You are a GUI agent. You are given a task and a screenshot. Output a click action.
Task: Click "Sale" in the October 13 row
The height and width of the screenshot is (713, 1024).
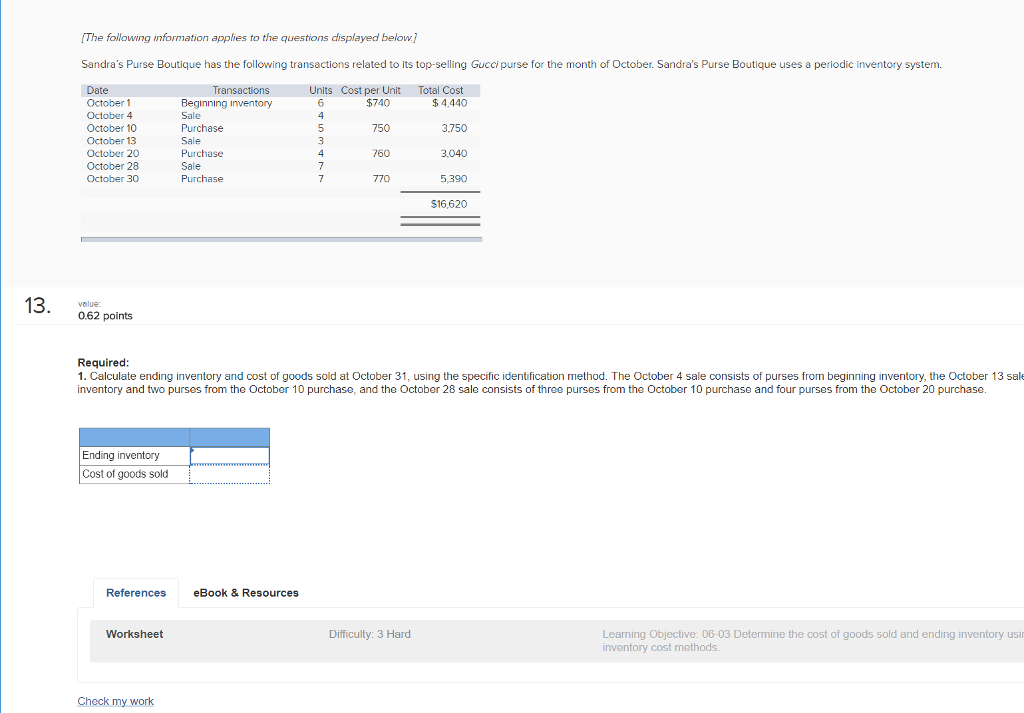[x=191, y=141]
